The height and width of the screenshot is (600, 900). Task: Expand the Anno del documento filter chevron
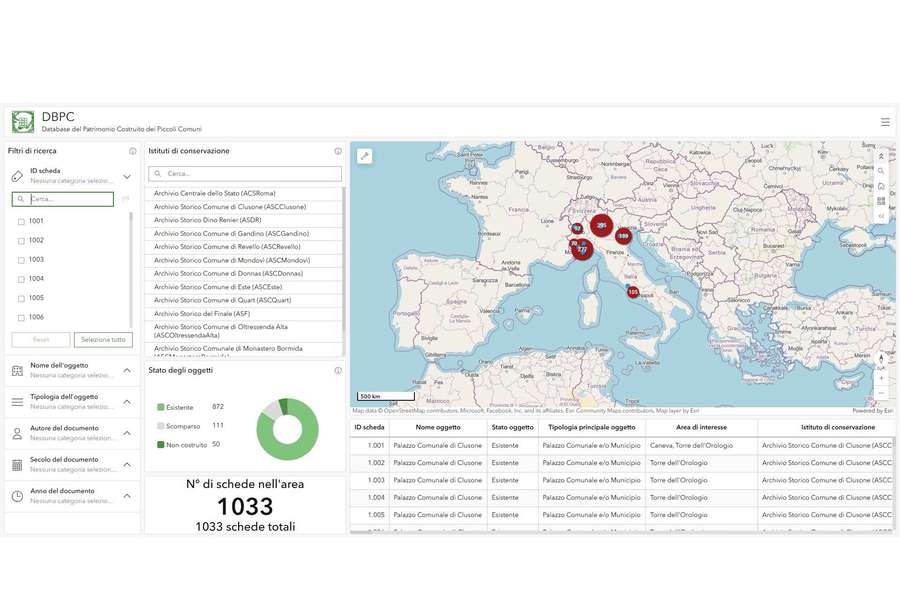coord(127,496)
